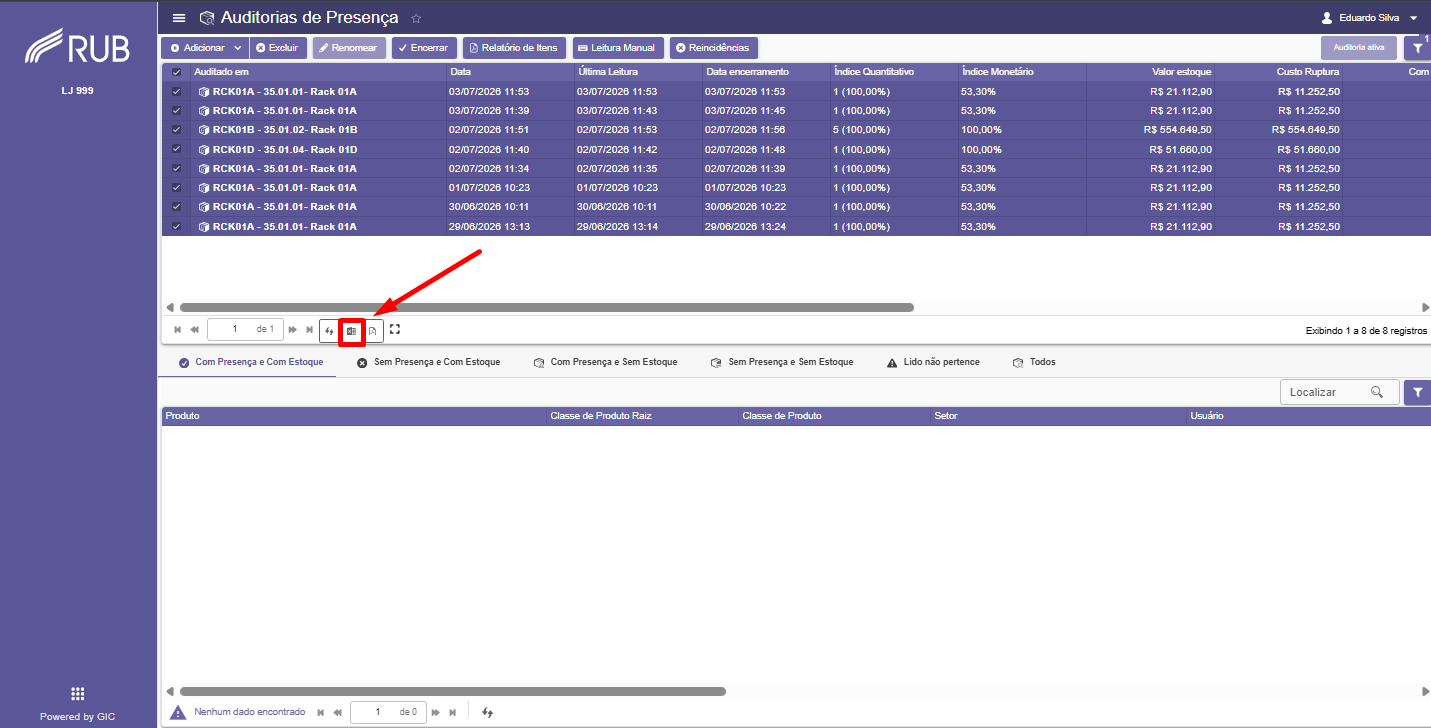The width and height of the screenshot is (1431, 728).
Task: Click the Renomear button
Action: (349, 47)
